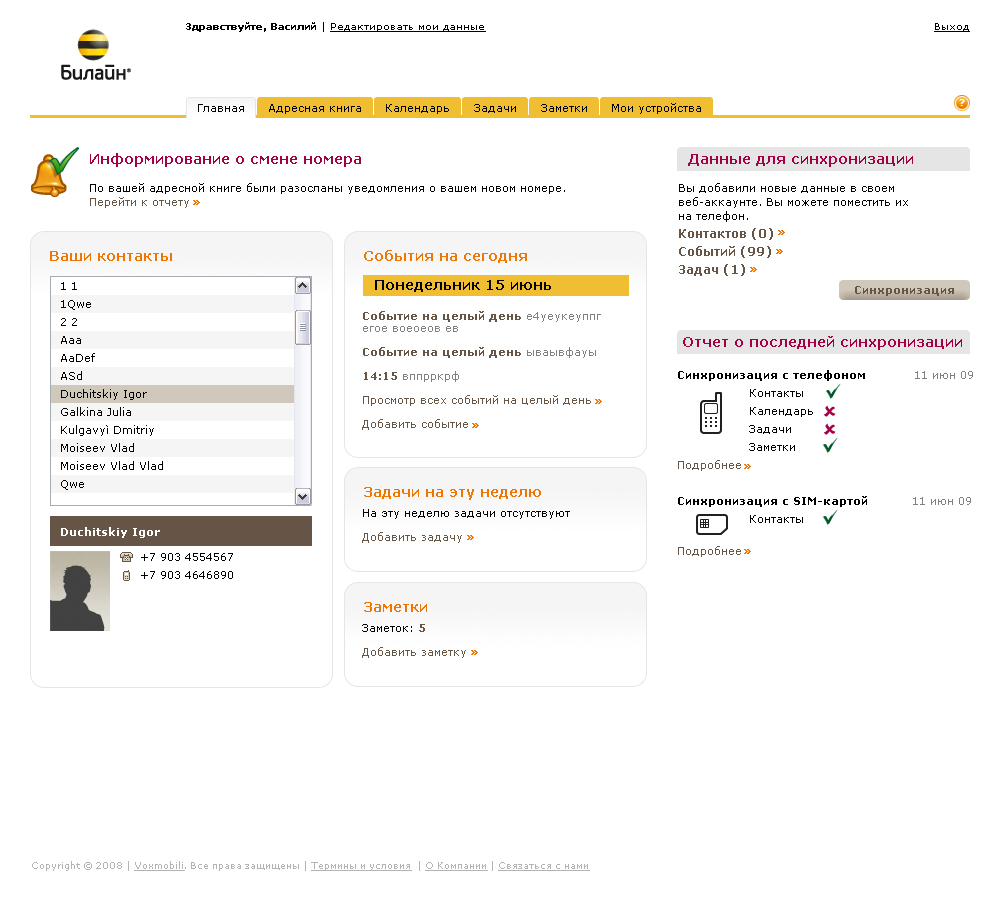Select Duchitskiy Igor in contacts list
The width and height of the screenshot is (1000, 900).
click(x=172, y=394)
